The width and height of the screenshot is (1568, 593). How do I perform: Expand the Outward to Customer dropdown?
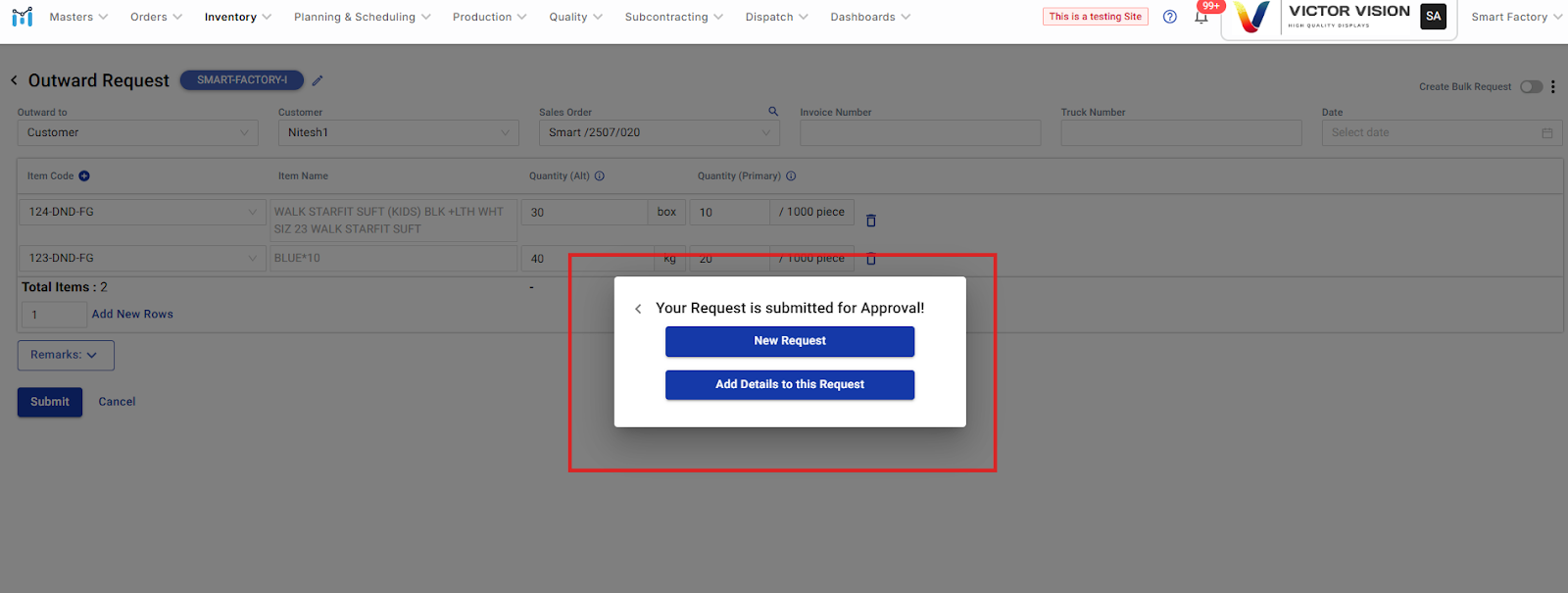click(x=137, y=133)
